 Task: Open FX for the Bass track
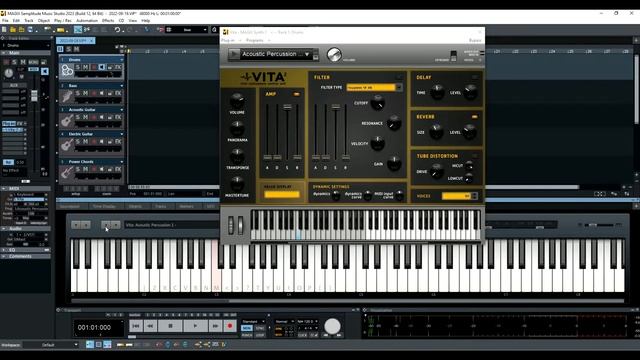pos(118,93)
